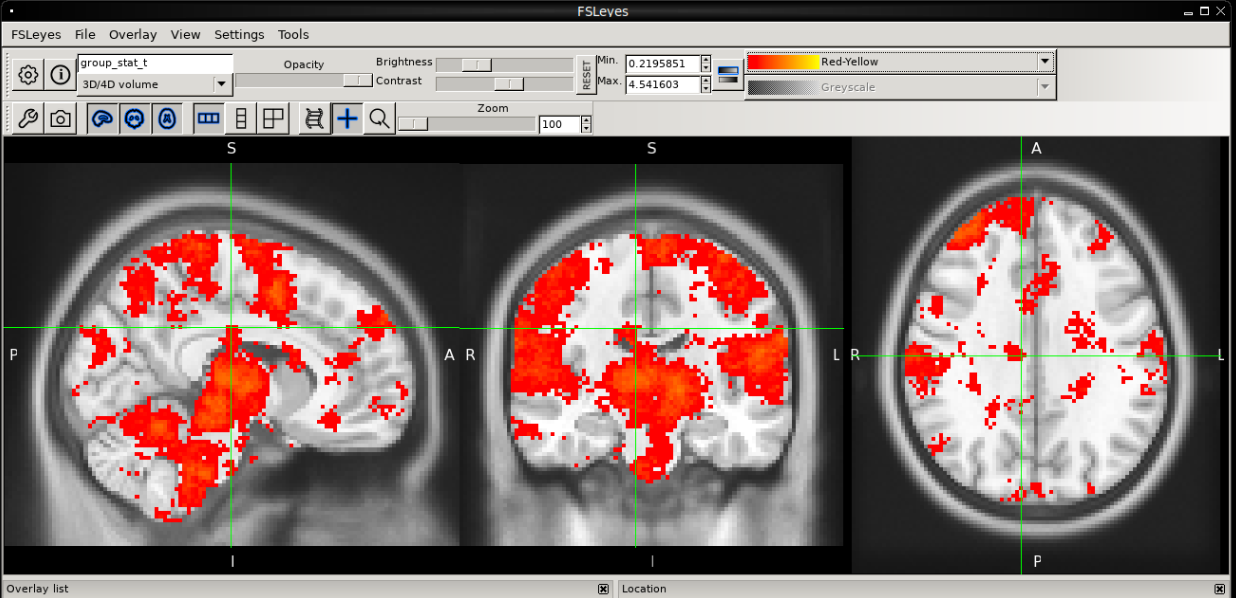Click the Location panel title

tap(644, 589)
